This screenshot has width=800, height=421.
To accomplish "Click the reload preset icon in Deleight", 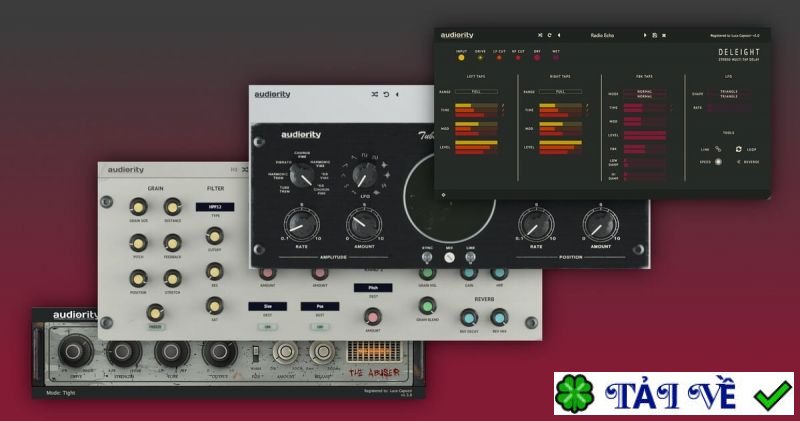I will click(549, 35).
